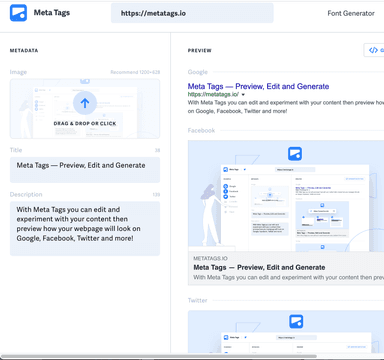The width and height of the screenshot is (384, 360).
Task: Click Facebook card title text
Action: point(259,267)
